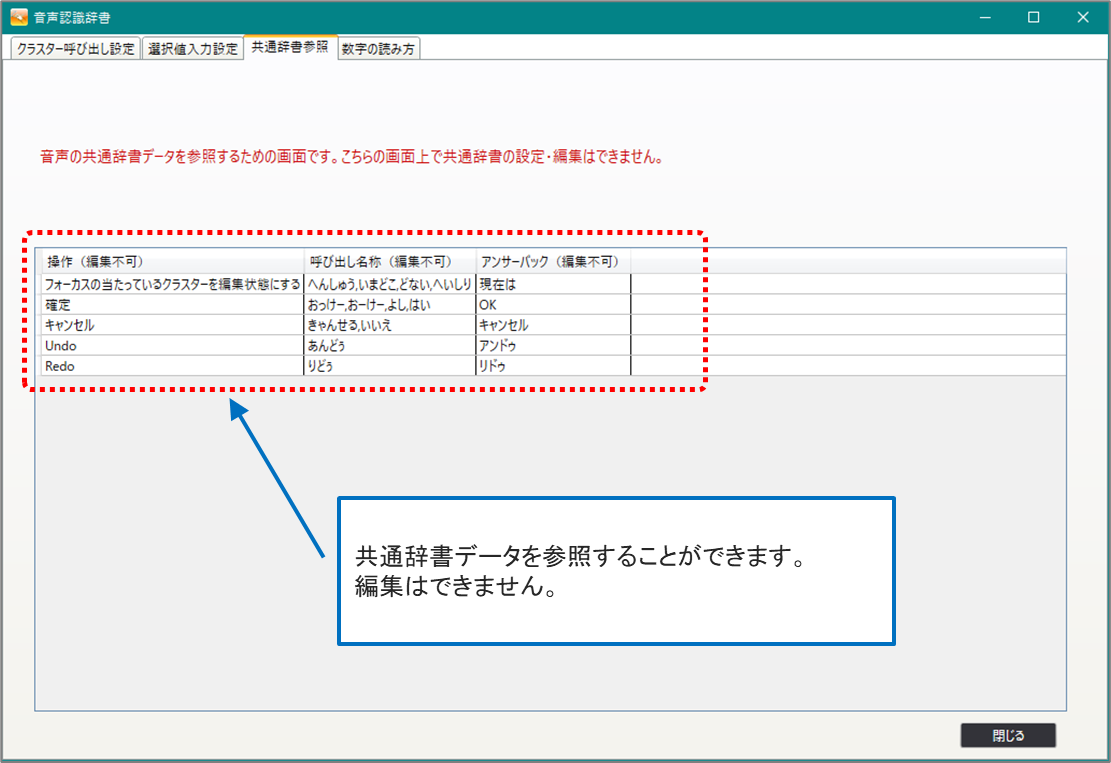Click the あんどう call name cell
1111x763 pixels.
(x=389, y=346)
